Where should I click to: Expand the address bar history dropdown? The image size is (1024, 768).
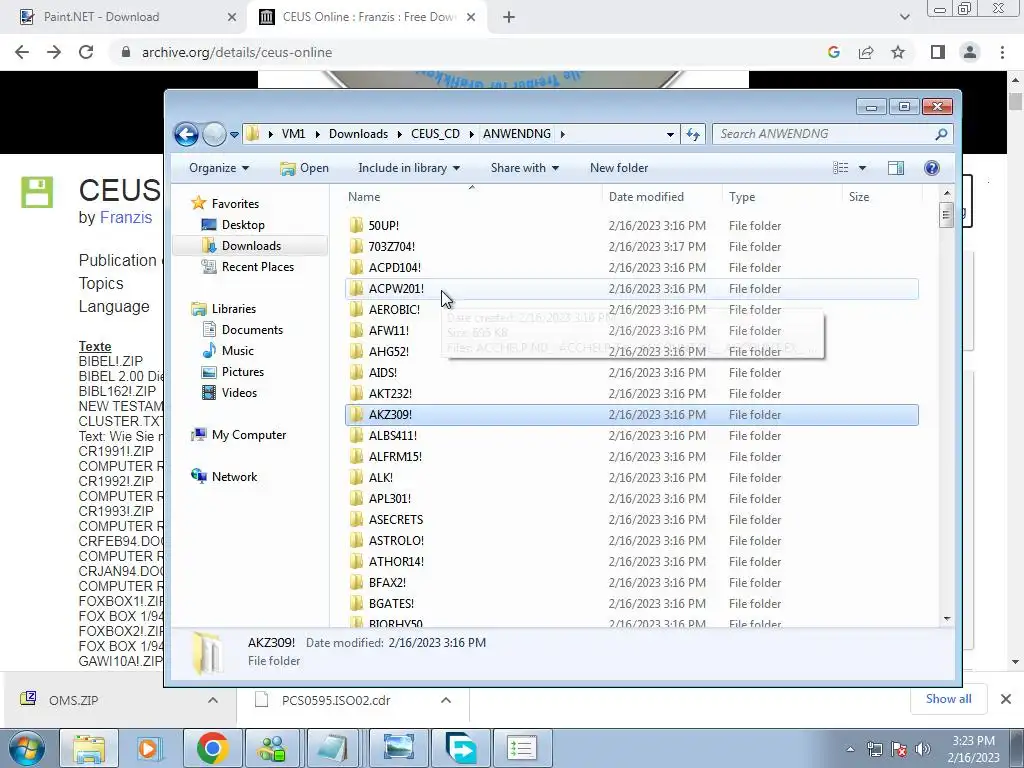click(670, 135)
